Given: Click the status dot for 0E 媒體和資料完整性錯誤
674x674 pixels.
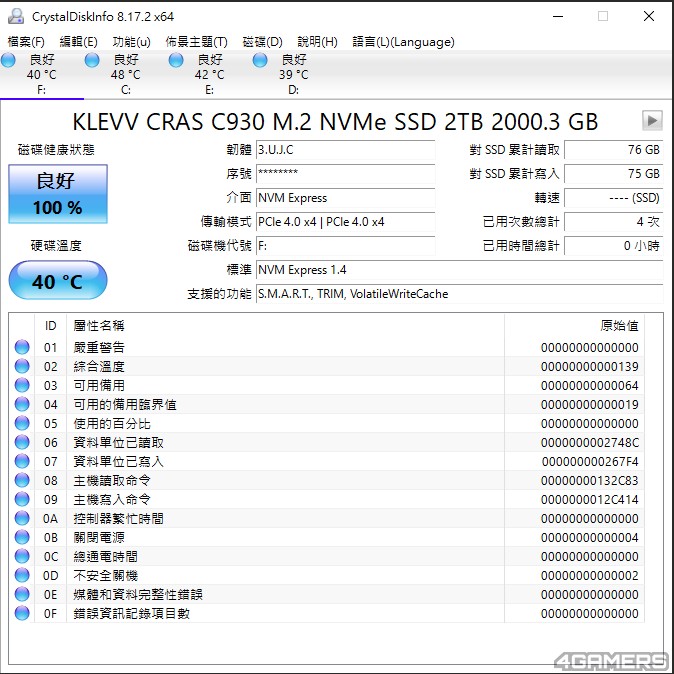Looking at the screenshot, I should 22,594.
